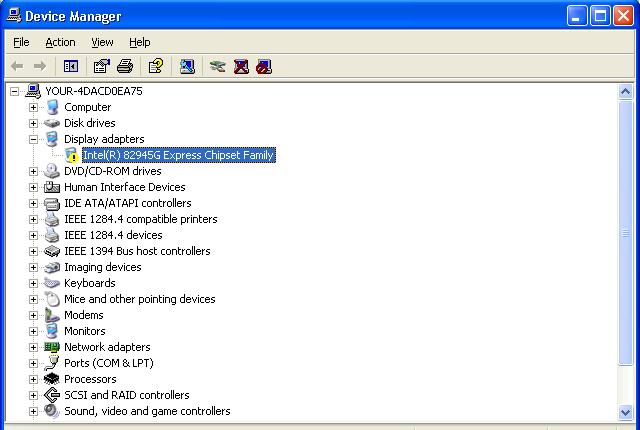This screenshot has height=430, width=640.
Task: Select IEEE 1284.4 devices label
Action: [x=113, y=235]
